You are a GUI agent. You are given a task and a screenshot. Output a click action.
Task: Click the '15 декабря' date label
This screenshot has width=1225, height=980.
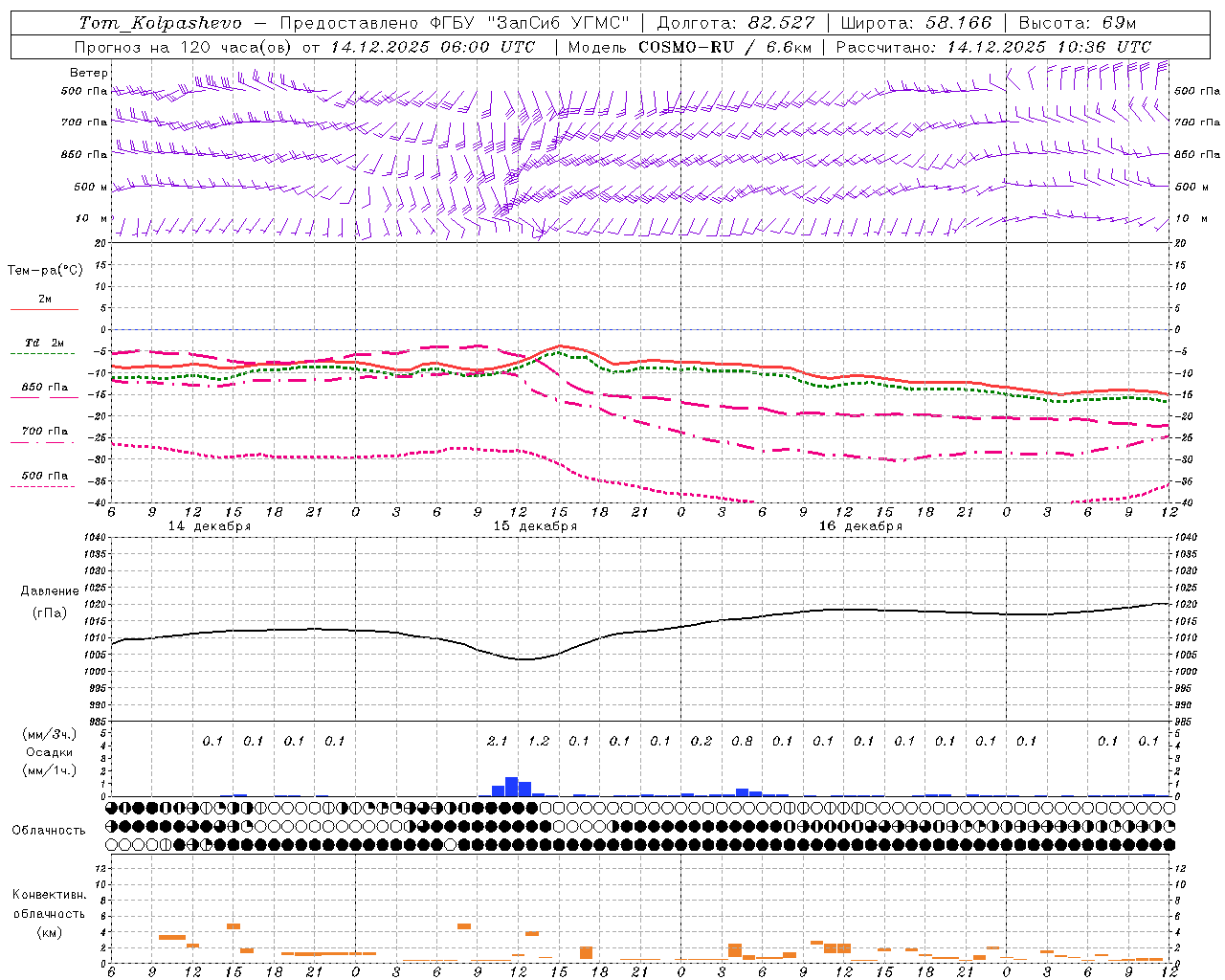pos(535,526)
